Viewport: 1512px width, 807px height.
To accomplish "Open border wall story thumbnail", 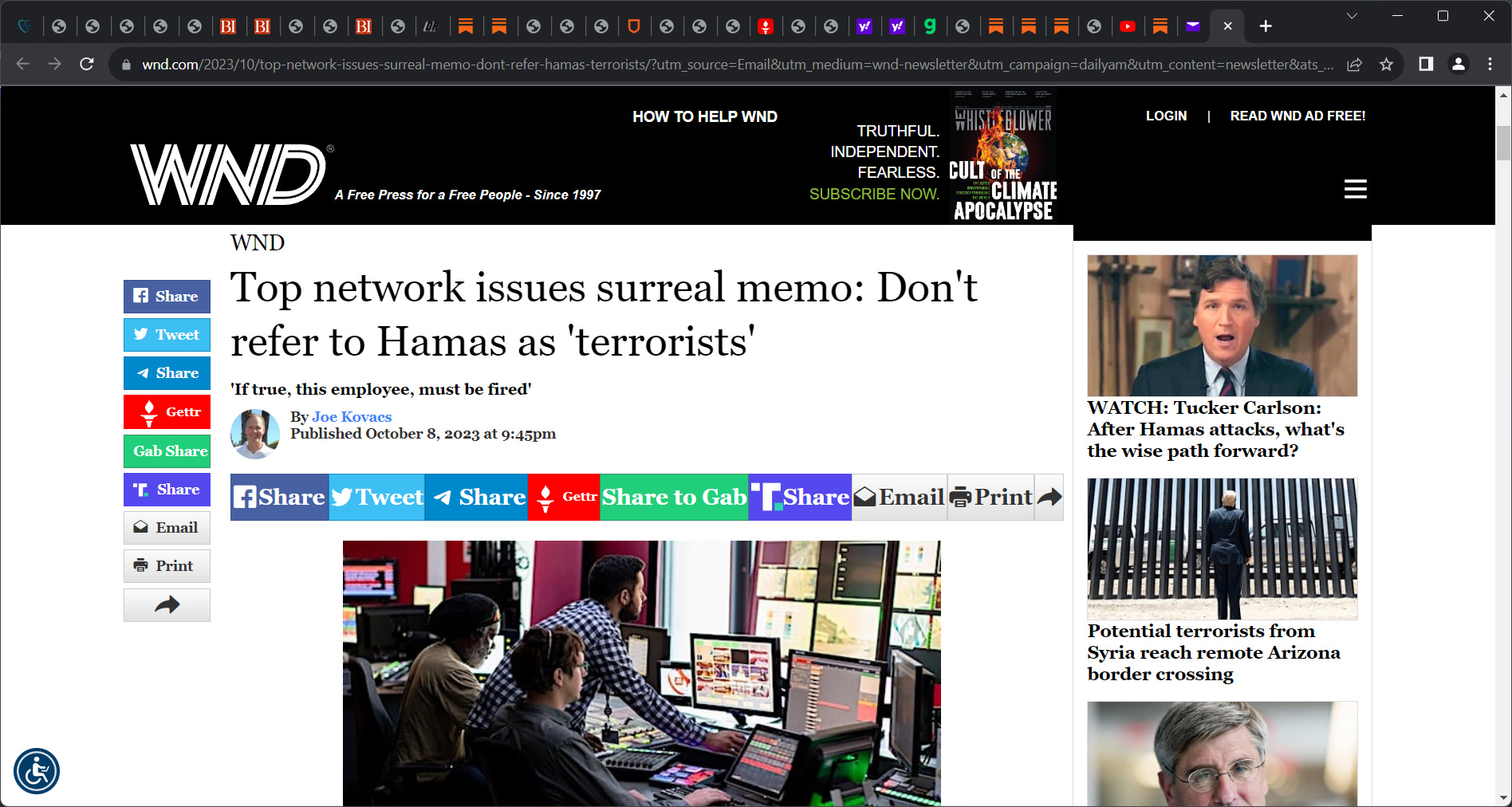I will point(1222,549).
